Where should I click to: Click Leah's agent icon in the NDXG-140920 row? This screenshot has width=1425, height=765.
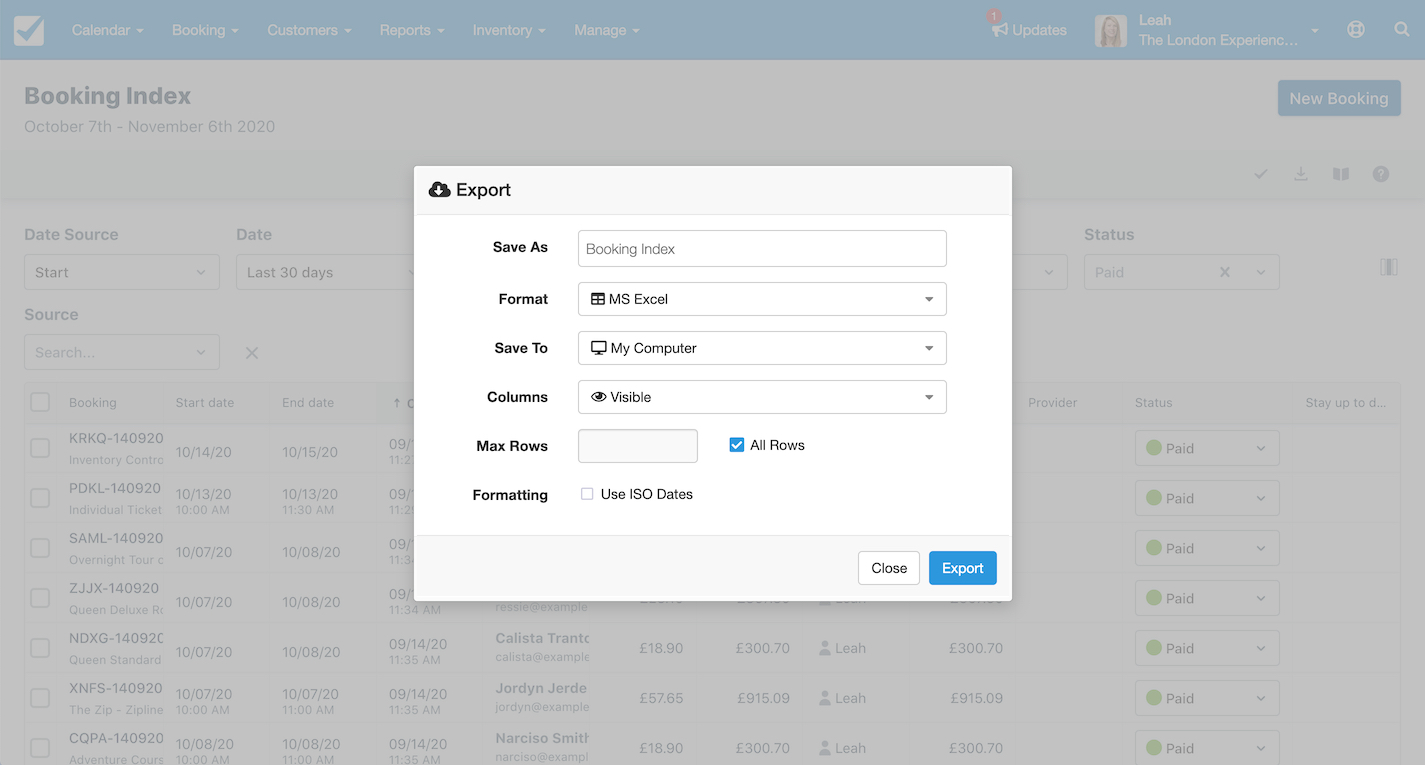pos(825,648)
